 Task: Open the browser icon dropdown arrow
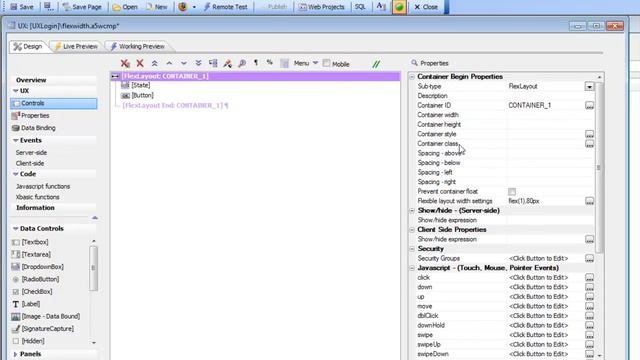[x=194, y=7]
